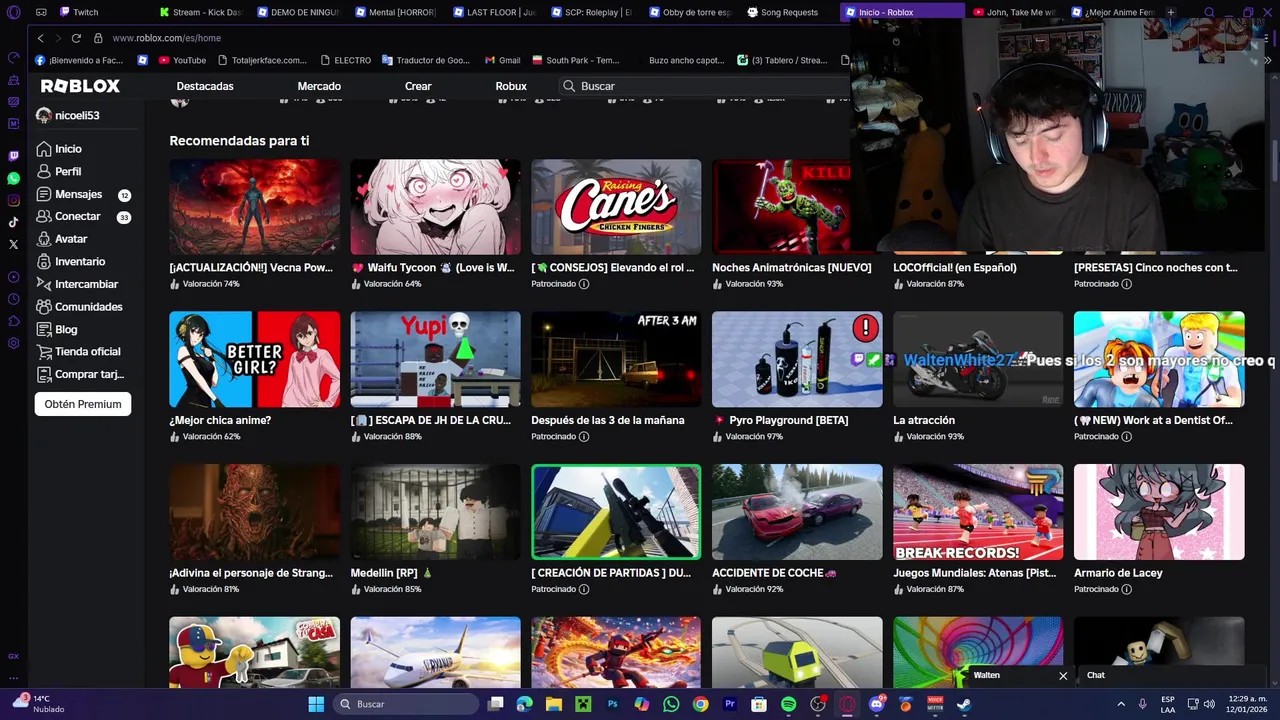Open Photoshop from the taskbar

(x=613, y=704)
